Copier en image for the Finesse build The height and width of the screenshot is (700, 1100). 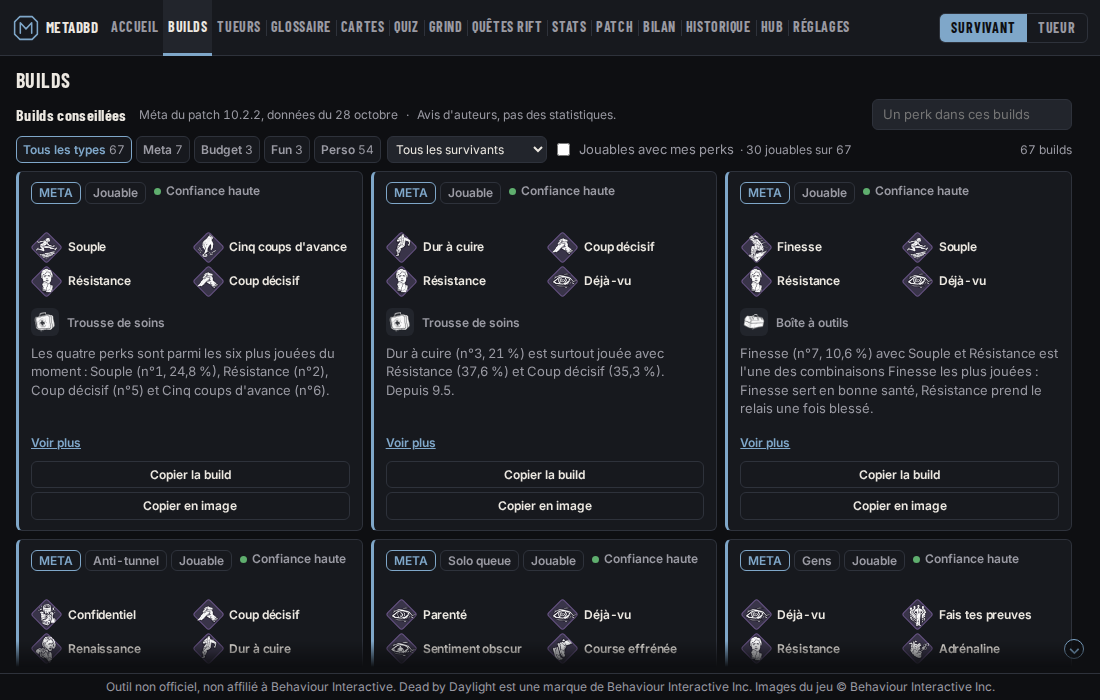pyautogui.click(x=899, y=506)
